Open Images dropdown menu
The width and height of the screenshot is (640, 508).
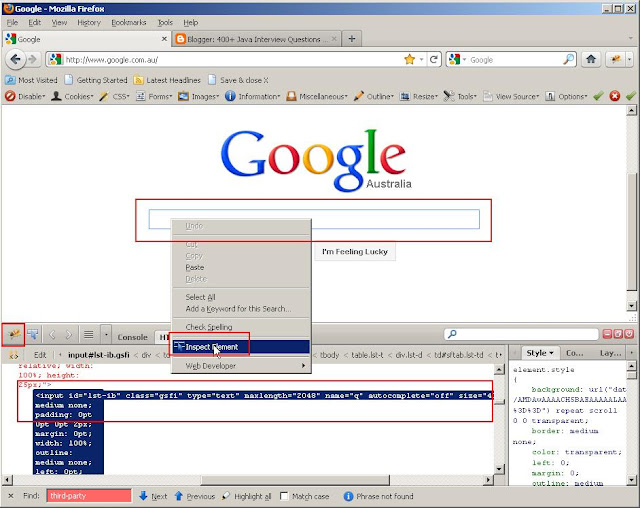199,96
